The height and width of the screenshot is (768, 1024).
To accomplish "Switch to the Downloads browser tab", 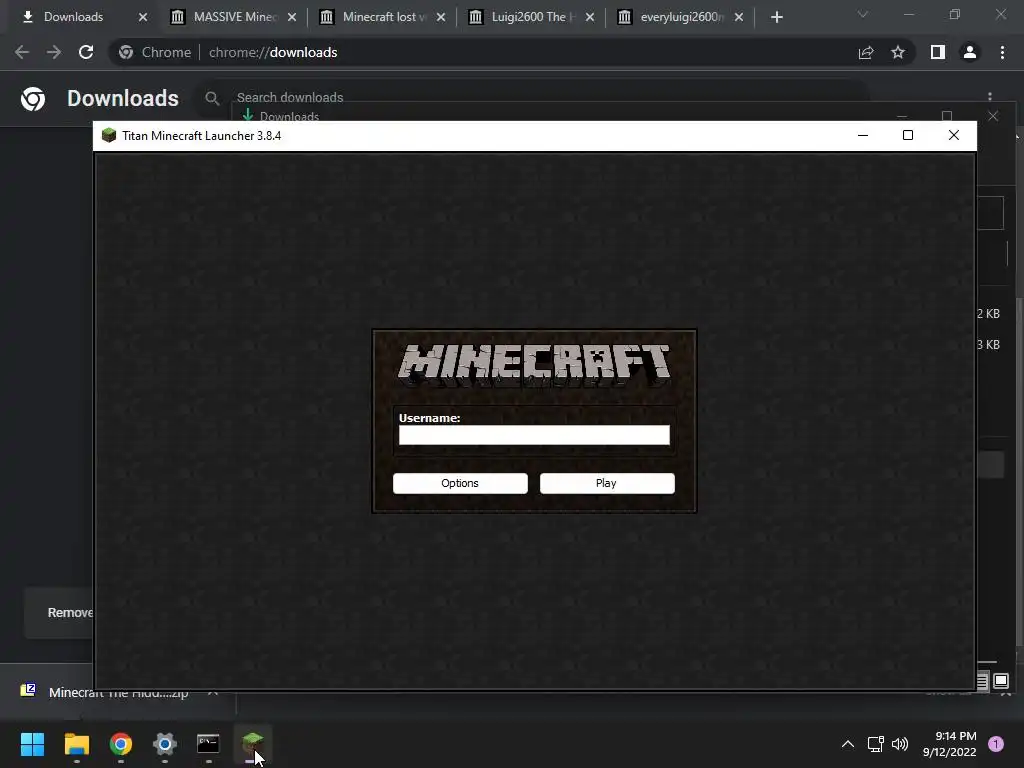I will coord(73,17).
